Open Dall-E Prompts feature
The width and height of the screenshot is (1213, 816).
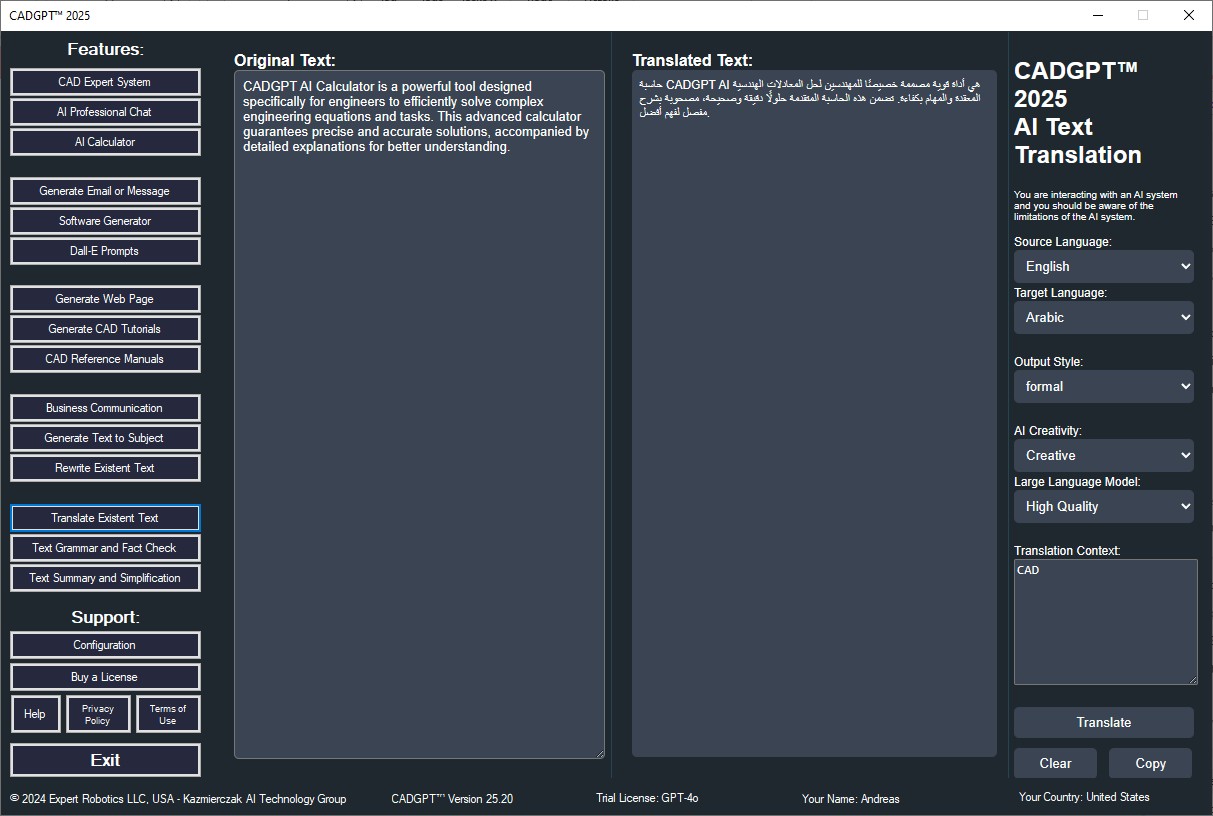105,251
